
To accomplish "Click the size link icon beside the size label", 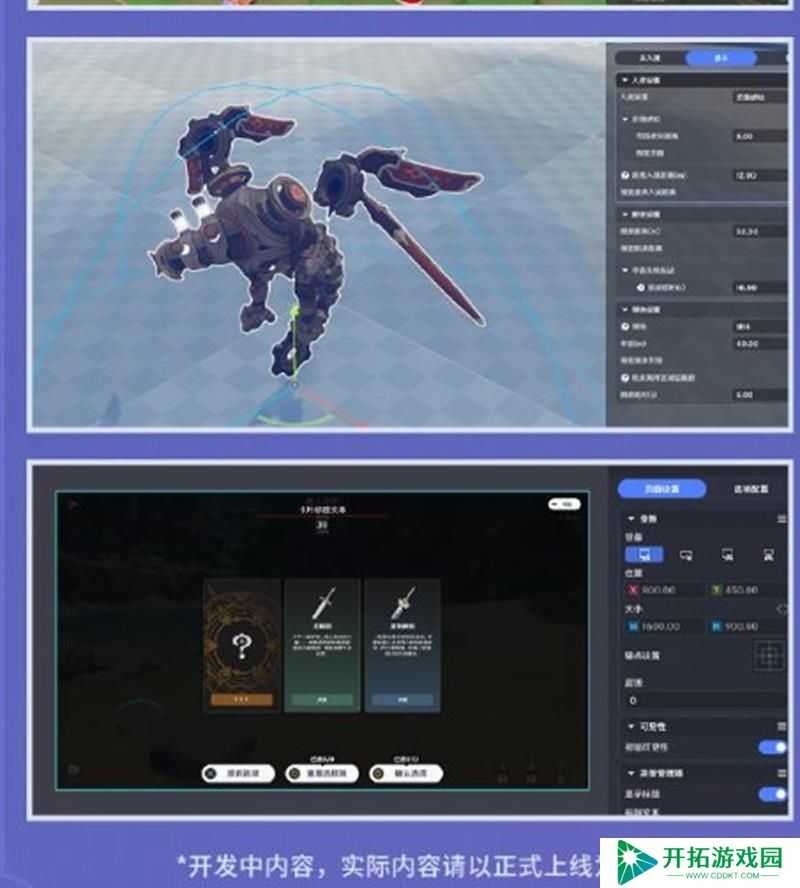I will tap(782, 609).
